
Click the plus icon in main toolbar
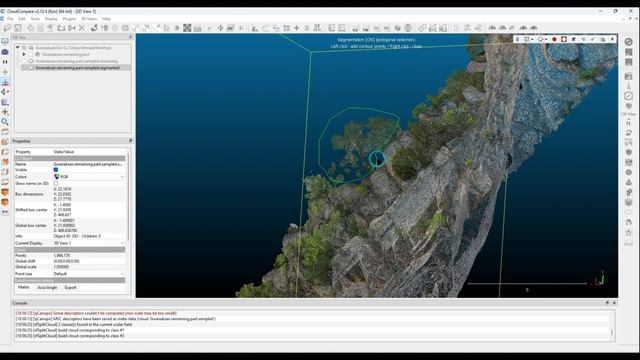point(297,28)
